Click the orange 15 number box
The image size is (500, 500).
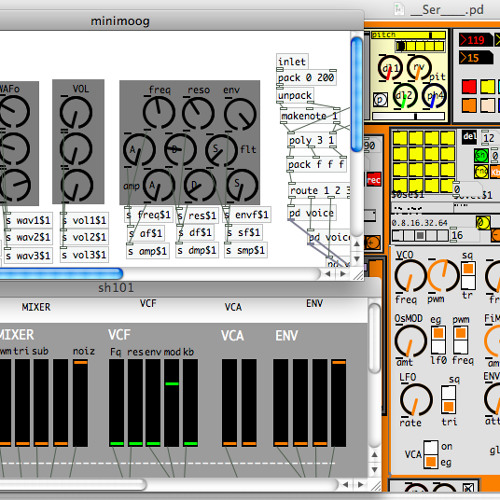pyautogui.click(x=475, y=58)
